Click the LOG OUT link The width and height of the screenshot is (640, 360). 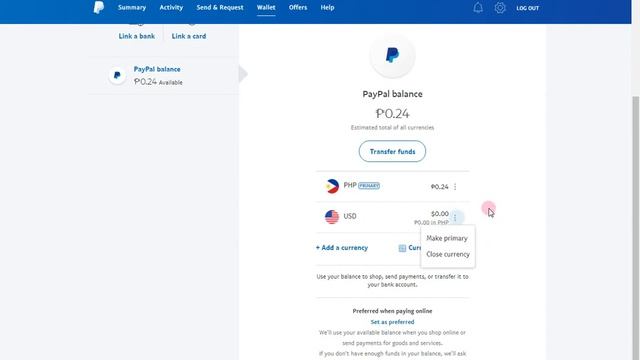point(527,8)
